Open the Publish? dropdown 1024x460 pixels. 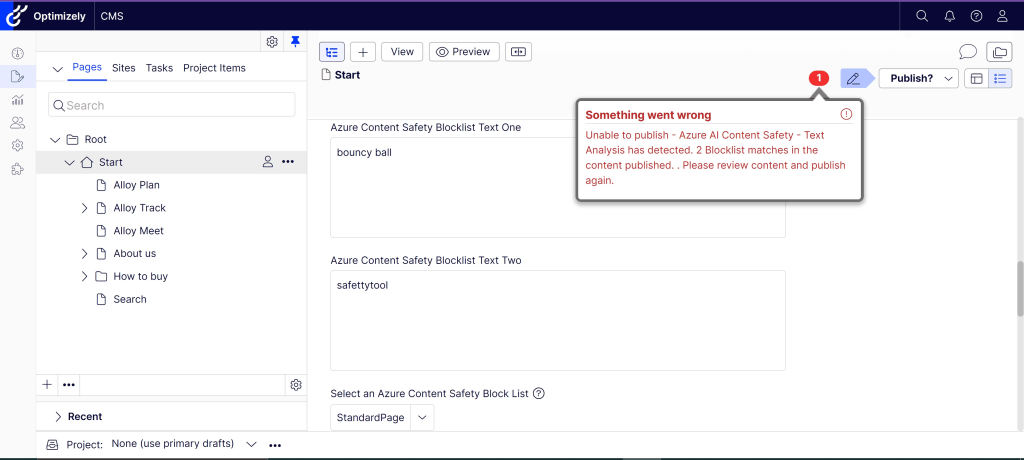(918, 78)
